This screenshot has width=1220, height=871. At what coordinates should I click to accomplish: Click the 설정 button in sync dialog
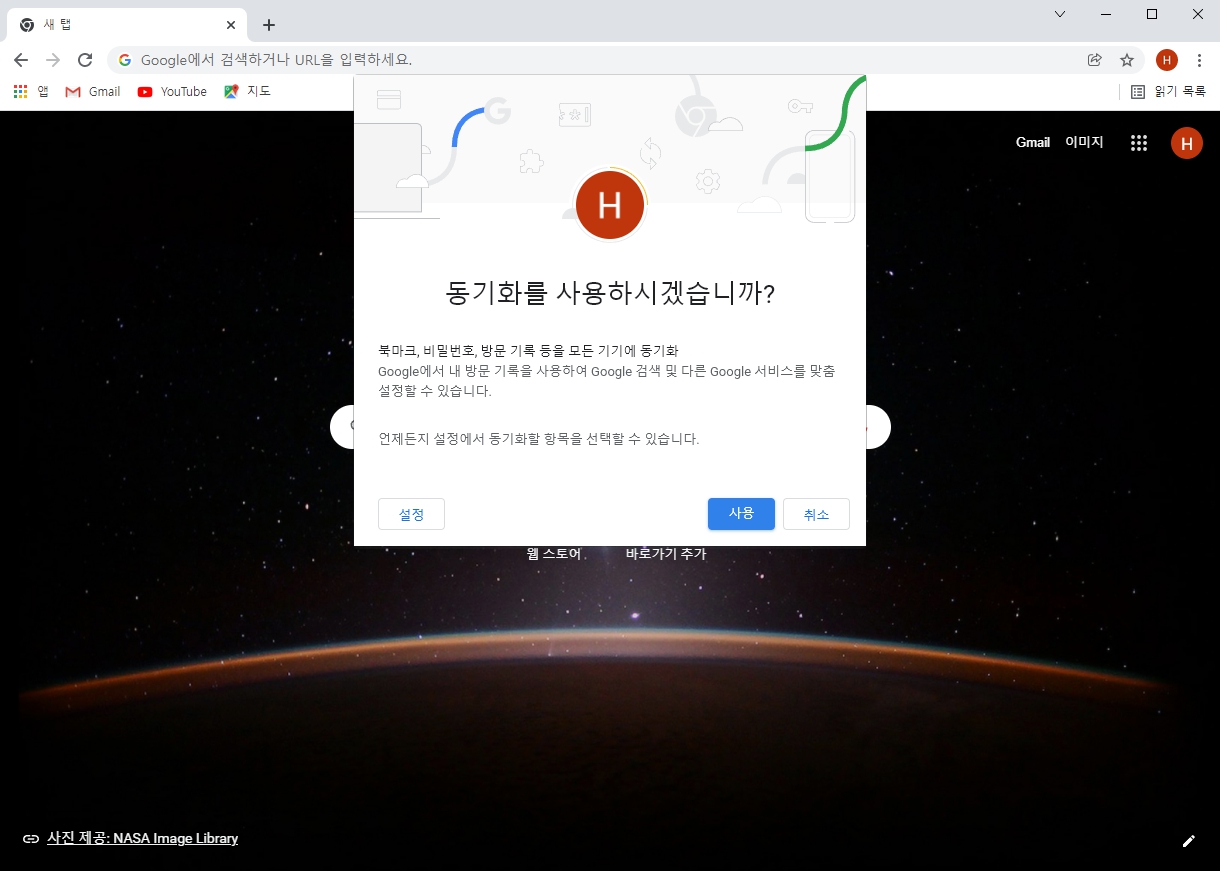tap(411, 514)
